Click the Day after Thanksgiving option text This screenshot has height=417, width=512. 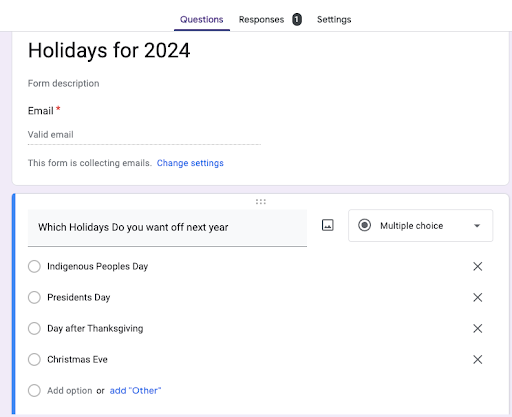(x=95, y=328)
